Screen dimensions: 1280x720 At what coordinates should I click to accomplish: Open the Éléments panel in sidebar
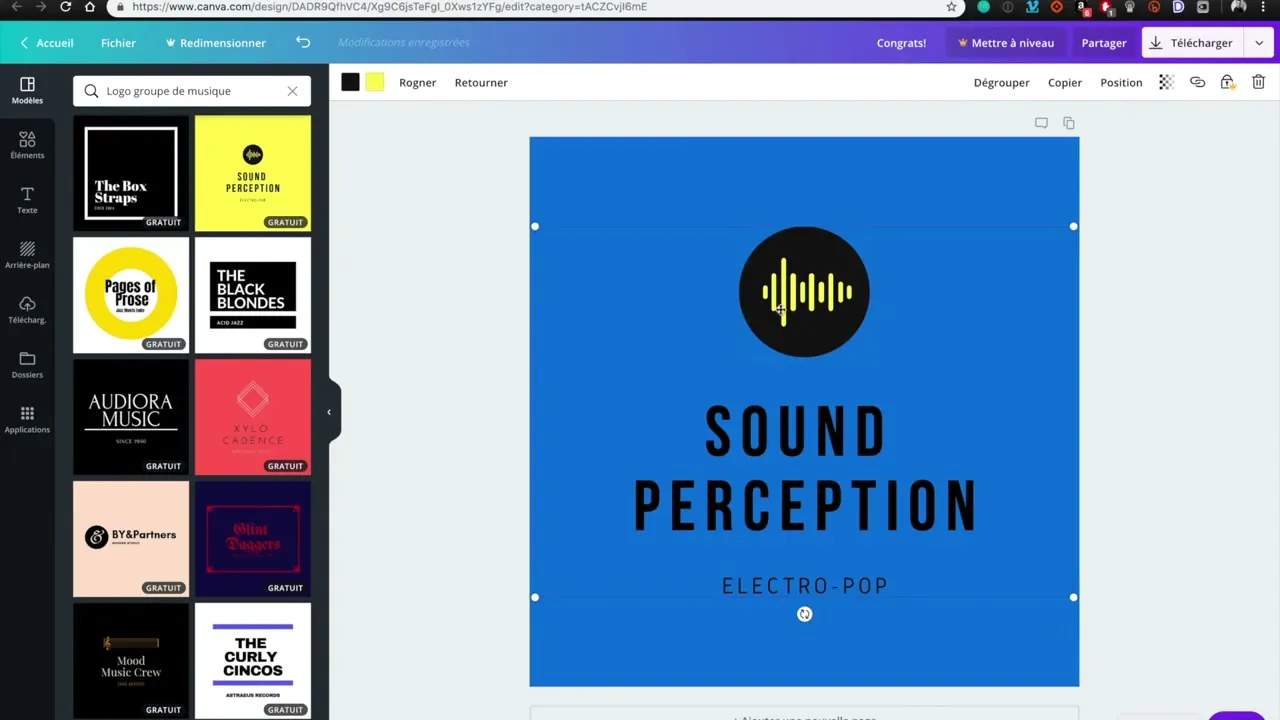click(27, 145)
